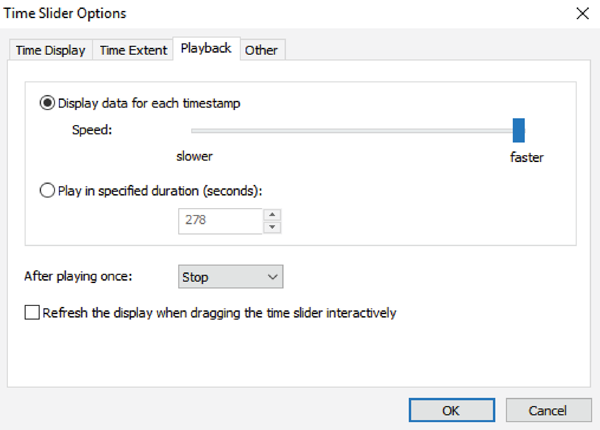600x430 pixels.
Task: Open the Other tab
Action: (262, 50)
